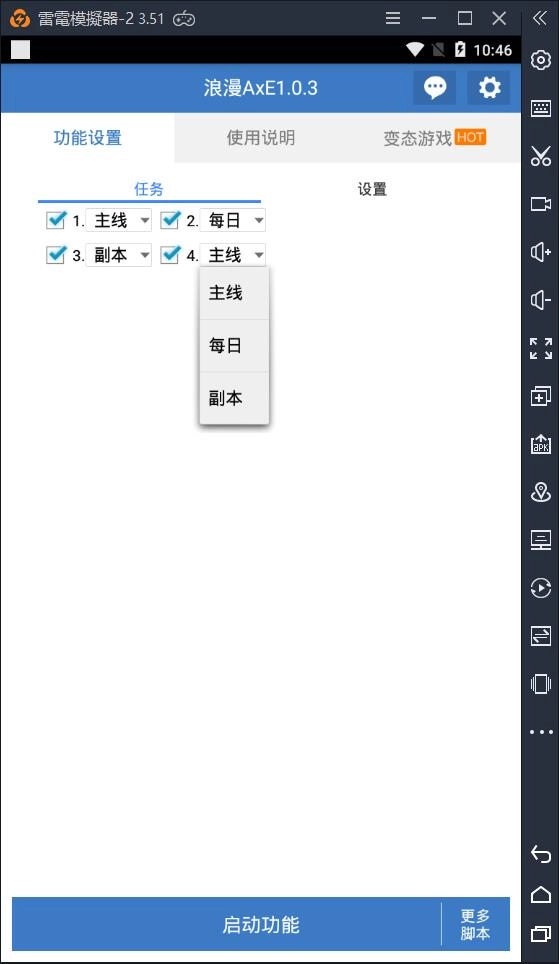Switch to the 使用说明 tab
The width and height of the screenshot is (559, 964).
(x=261, y=138)
